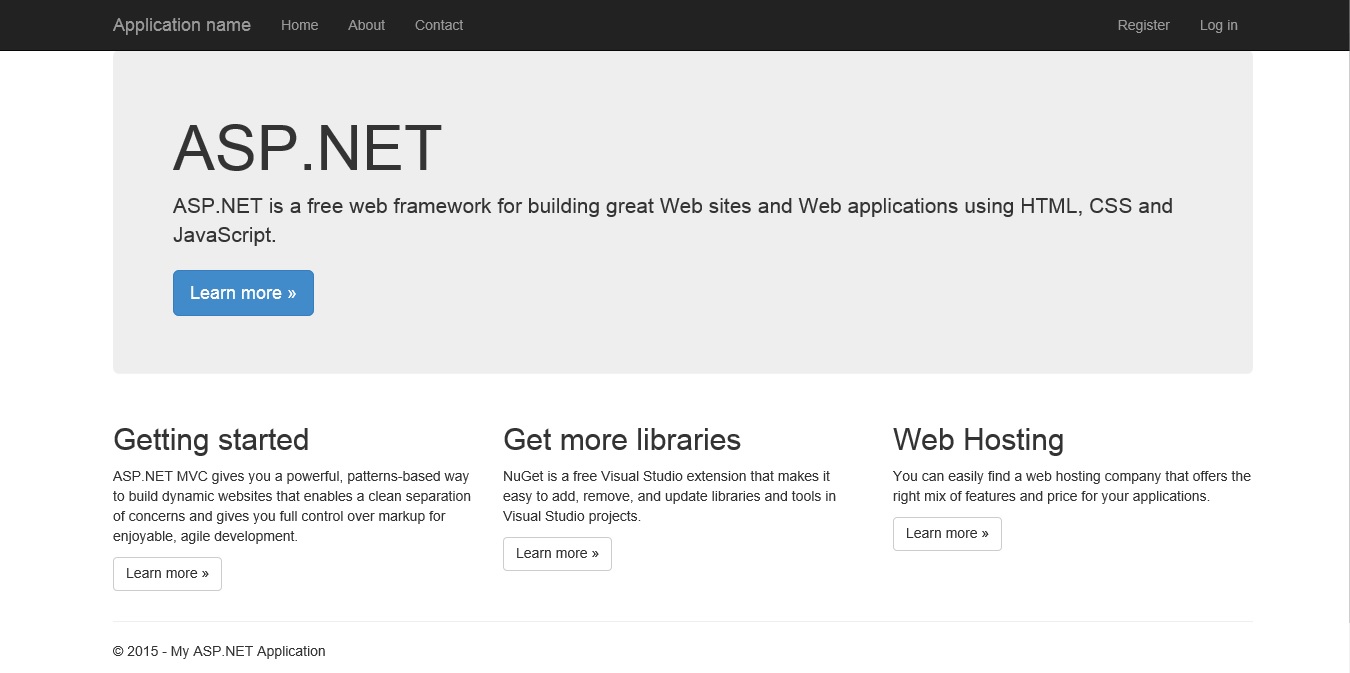Open the Home nav item
1350x673 pixels.
point(300,25)
